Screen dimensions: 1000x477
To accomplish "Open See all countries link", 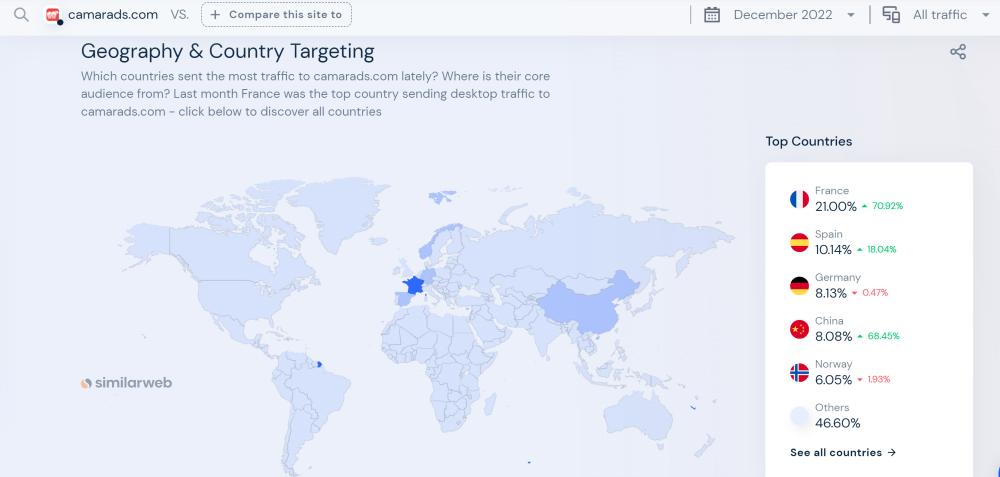I will point(842,452).
